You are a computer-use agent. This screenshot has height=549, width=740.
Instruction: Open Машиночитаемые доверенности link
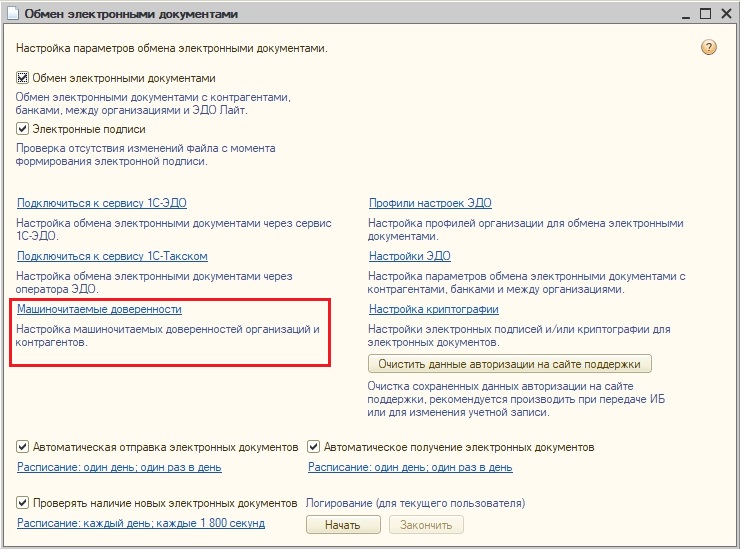(99, 309)
